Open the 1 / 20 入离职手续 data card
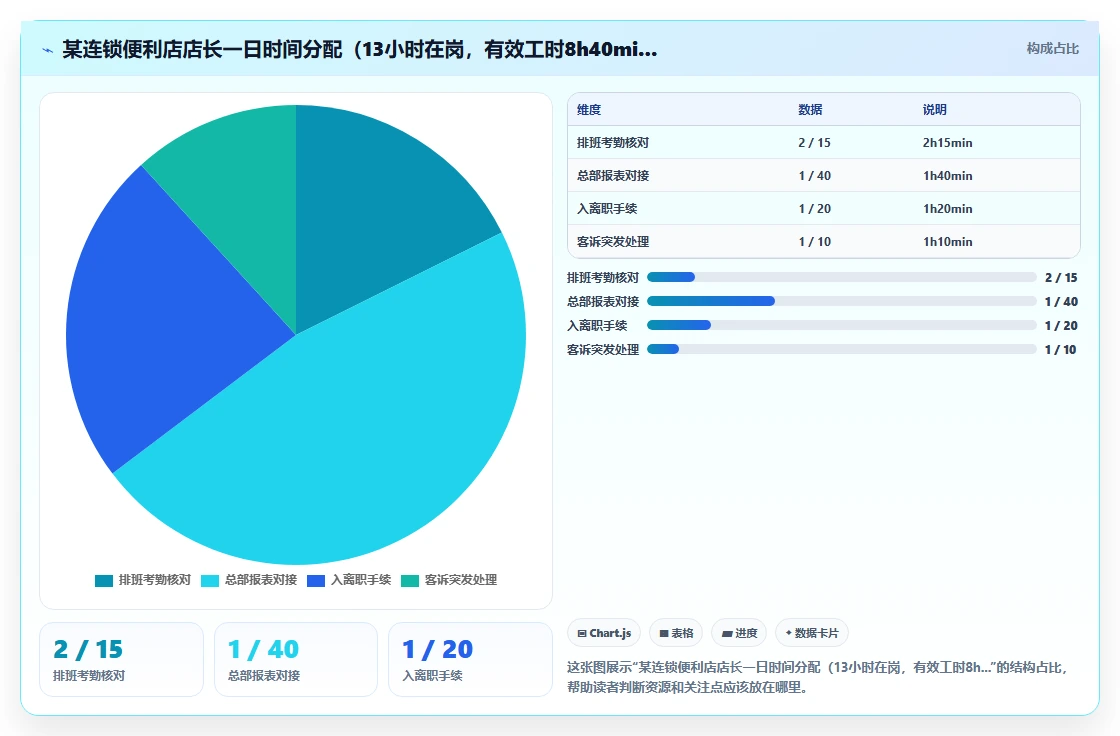The image size is (1120, 736). 470,660
